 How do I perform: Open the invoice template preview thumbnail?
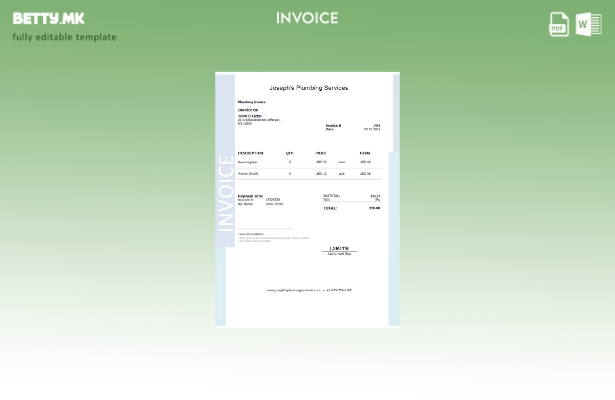[307, 199]
